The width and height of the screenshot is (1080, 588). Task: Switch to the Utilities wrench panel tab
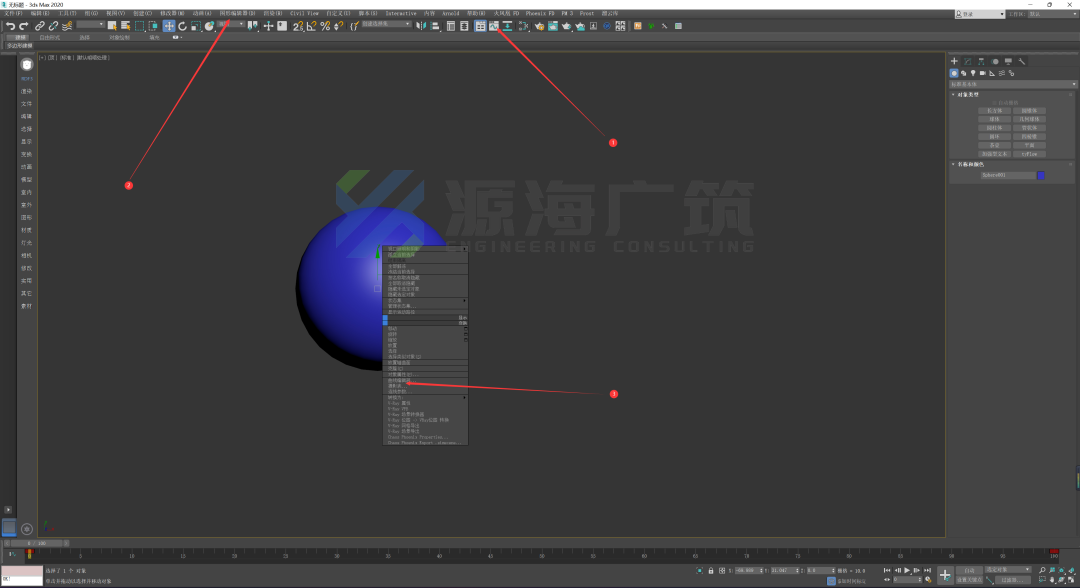(x=1022, y=61)
